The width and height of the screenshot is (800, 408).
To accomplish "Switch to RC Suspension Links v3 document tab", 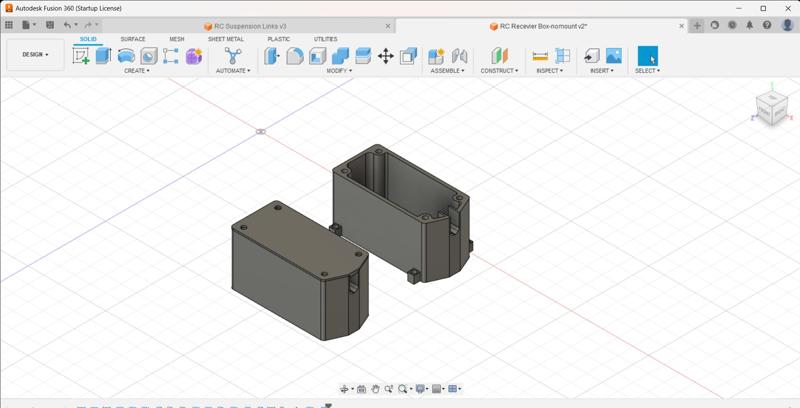I will [x=250, y=26].
